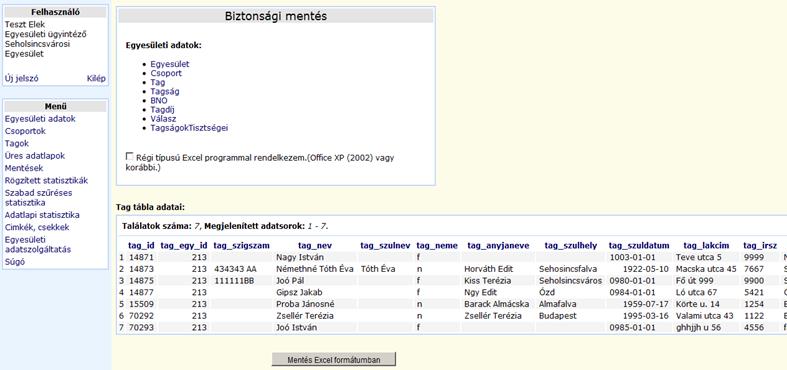Open Adatlapi statisztika menu item

coord(42,215)
